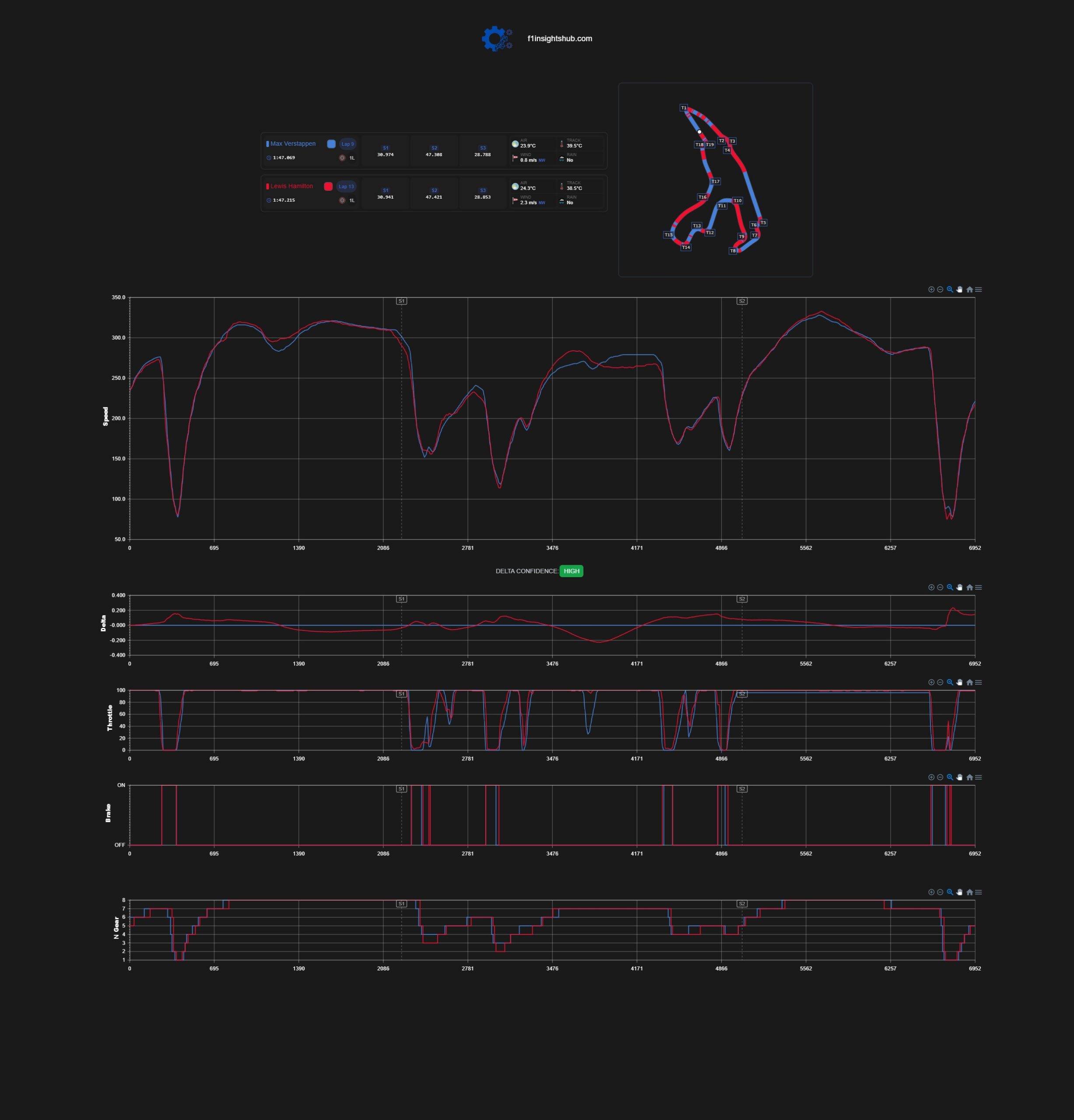Click the Lap 13 badge
Viewport: 1074px width, 1120px height.
[346, 186]
